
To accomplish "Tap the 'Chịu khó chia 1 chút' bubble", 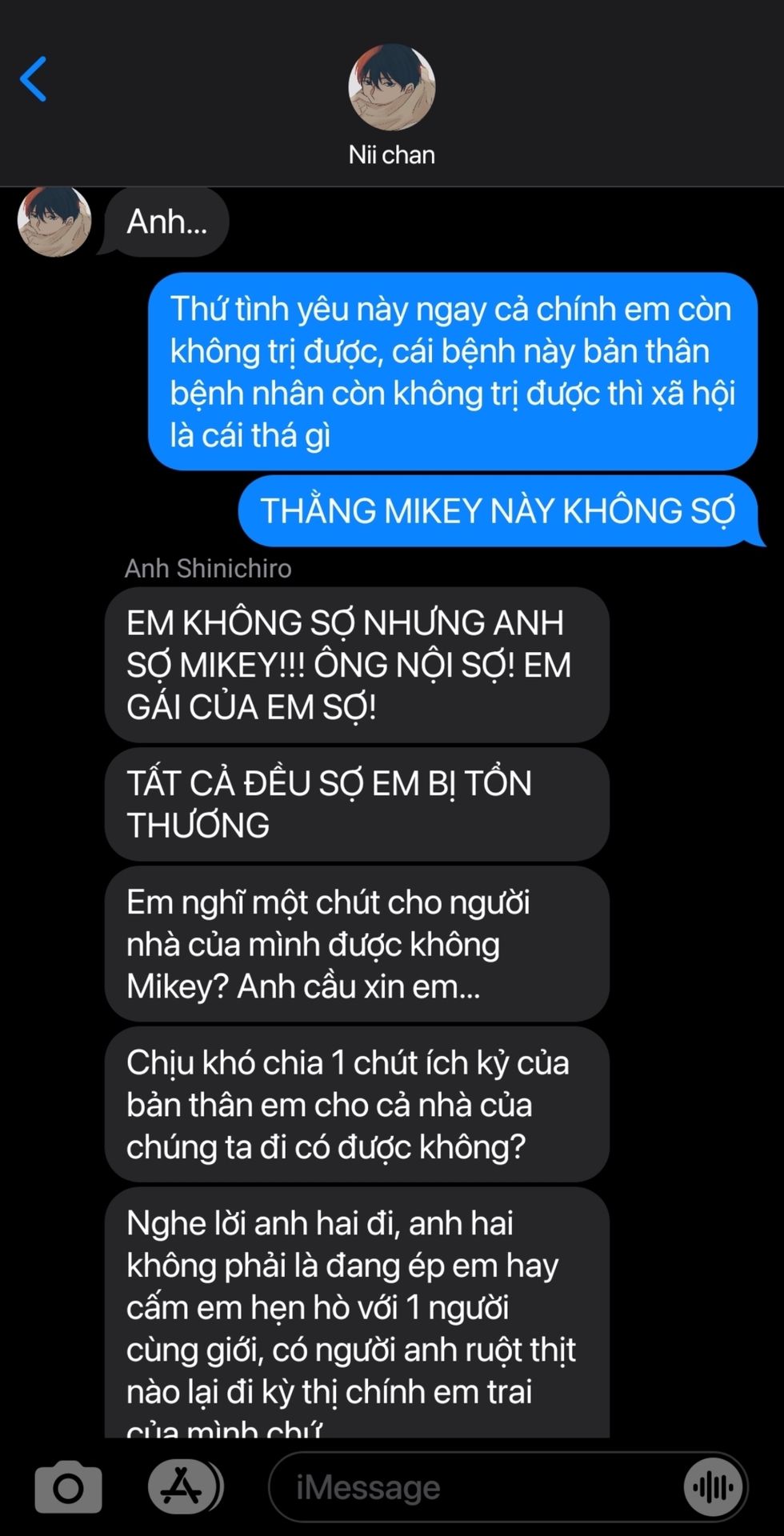I will pyautogui.click(x=357, y=1105).
